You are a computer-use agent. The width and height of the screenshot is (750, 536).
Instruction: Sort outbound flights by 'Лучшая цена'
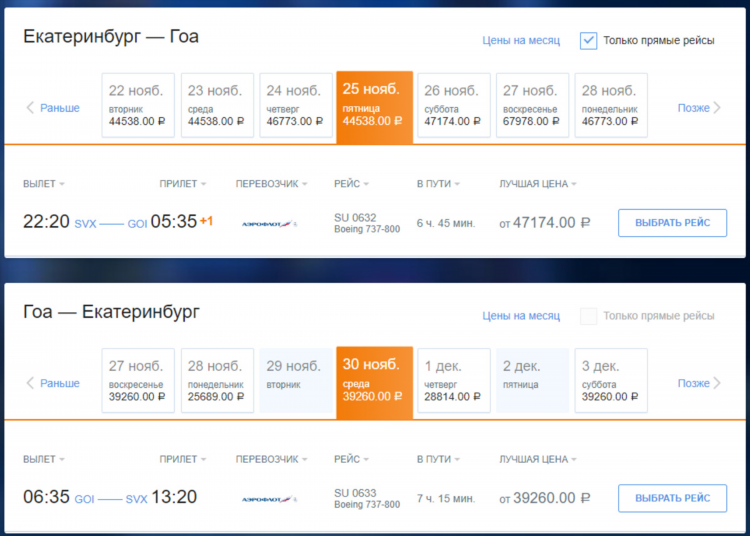coord(538,184)
